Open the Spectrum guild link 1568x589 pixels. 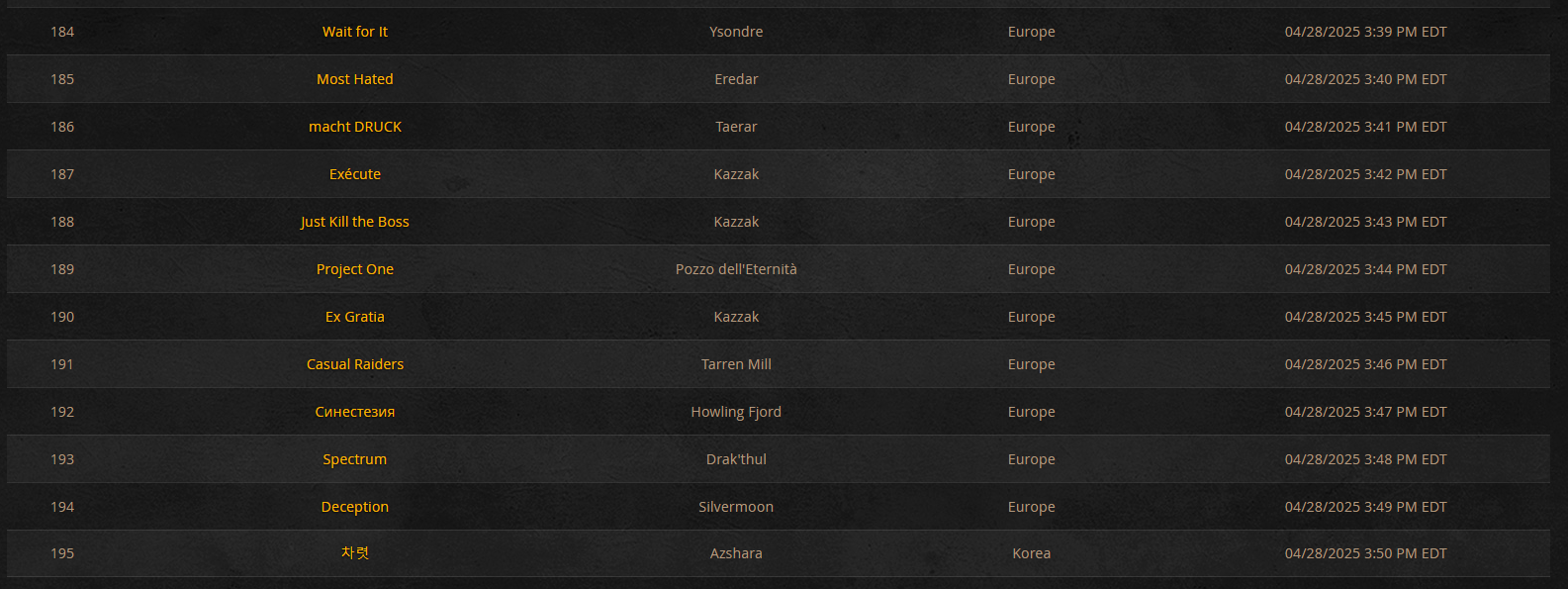pyautogui.click(x=354, y=459)
